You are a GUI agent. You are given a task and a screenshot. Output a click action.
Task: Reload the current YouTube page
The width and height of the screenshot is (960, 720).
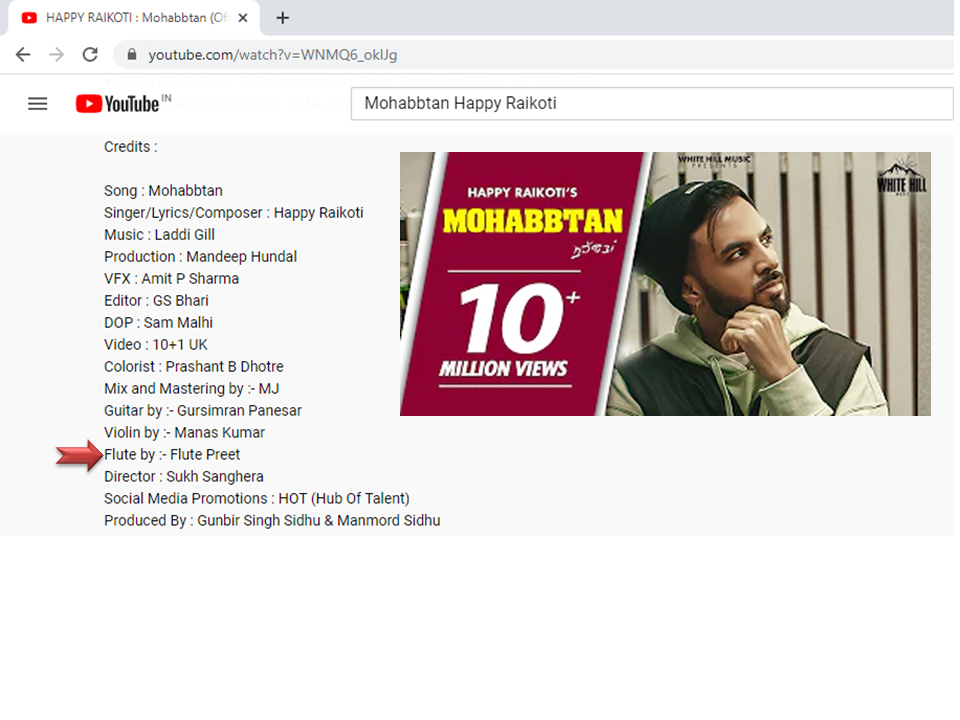point(90,55)
